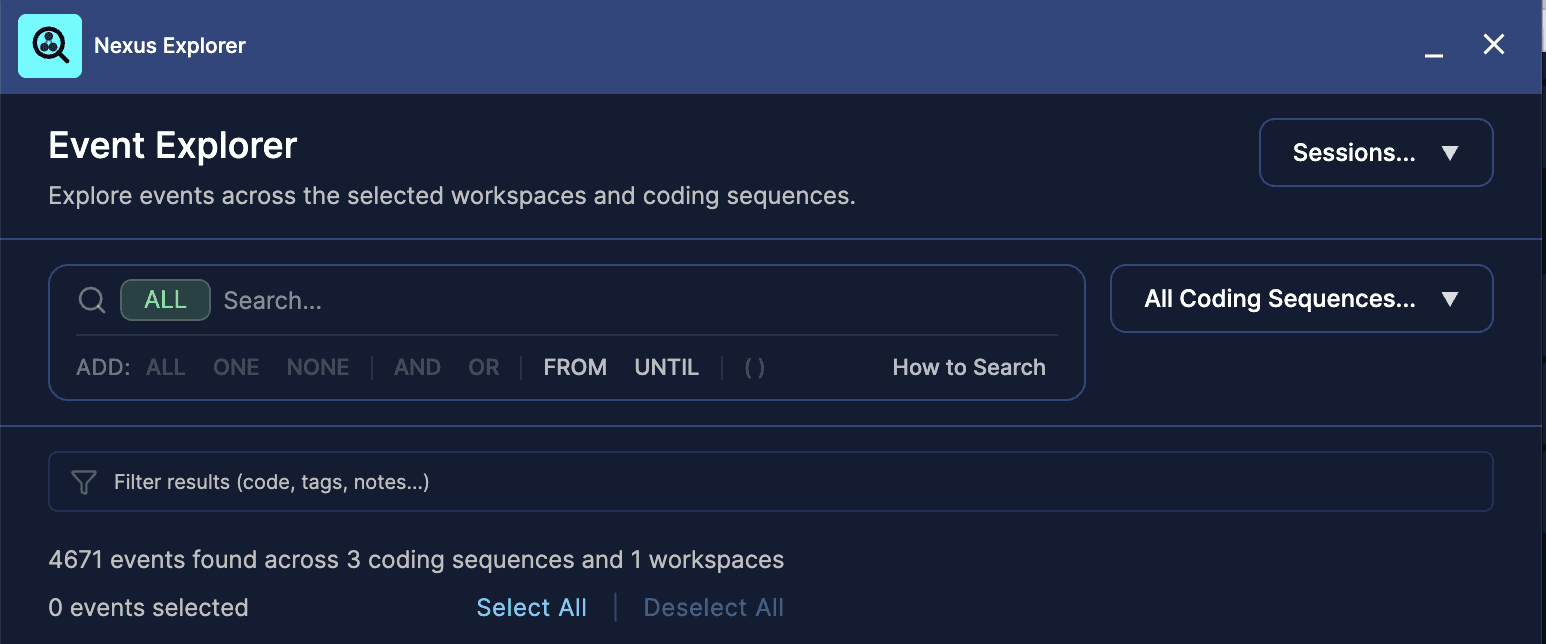Add the parentheses grouping operator
1546x644 pixels.
(x=755, y=367)
